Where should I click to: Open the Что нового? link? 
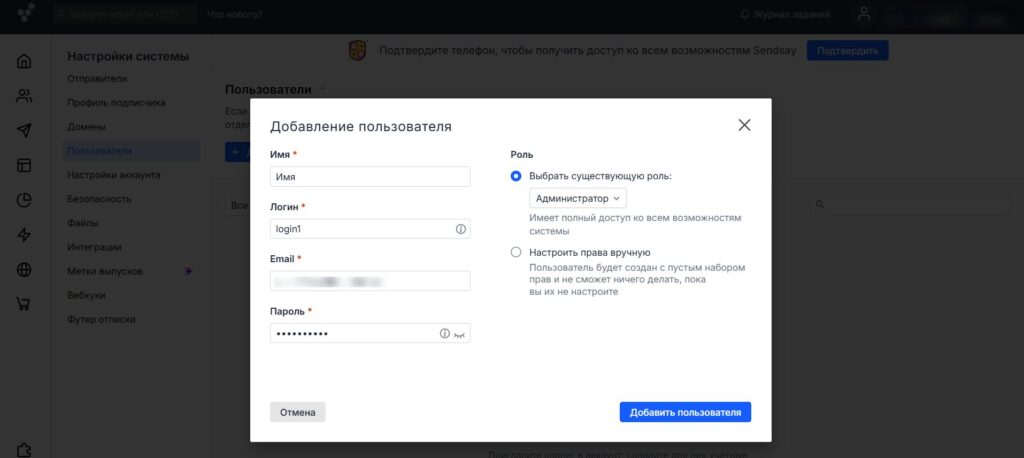coord(234,14)
